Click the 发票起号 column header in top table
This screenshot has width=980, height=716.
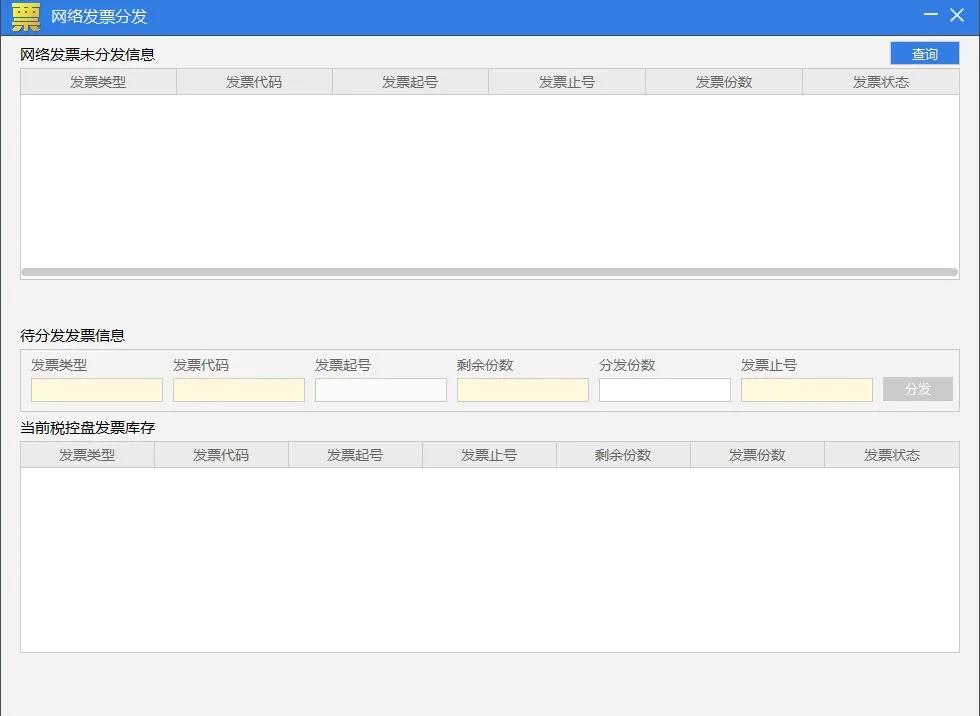click(x=410, y=81)
